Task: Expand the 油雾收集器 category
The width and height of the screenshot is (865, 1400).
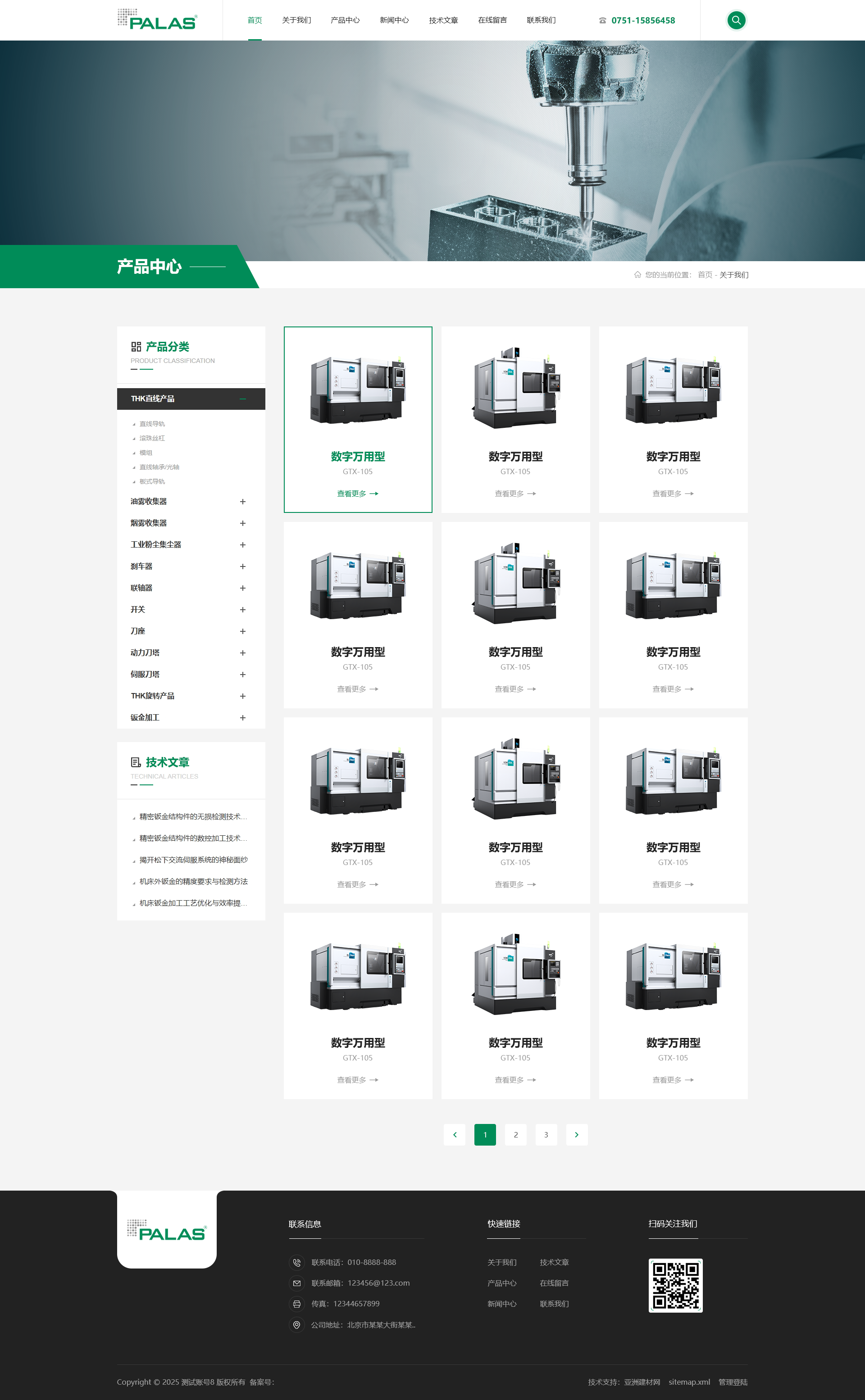Action: (x=242, y=501)
